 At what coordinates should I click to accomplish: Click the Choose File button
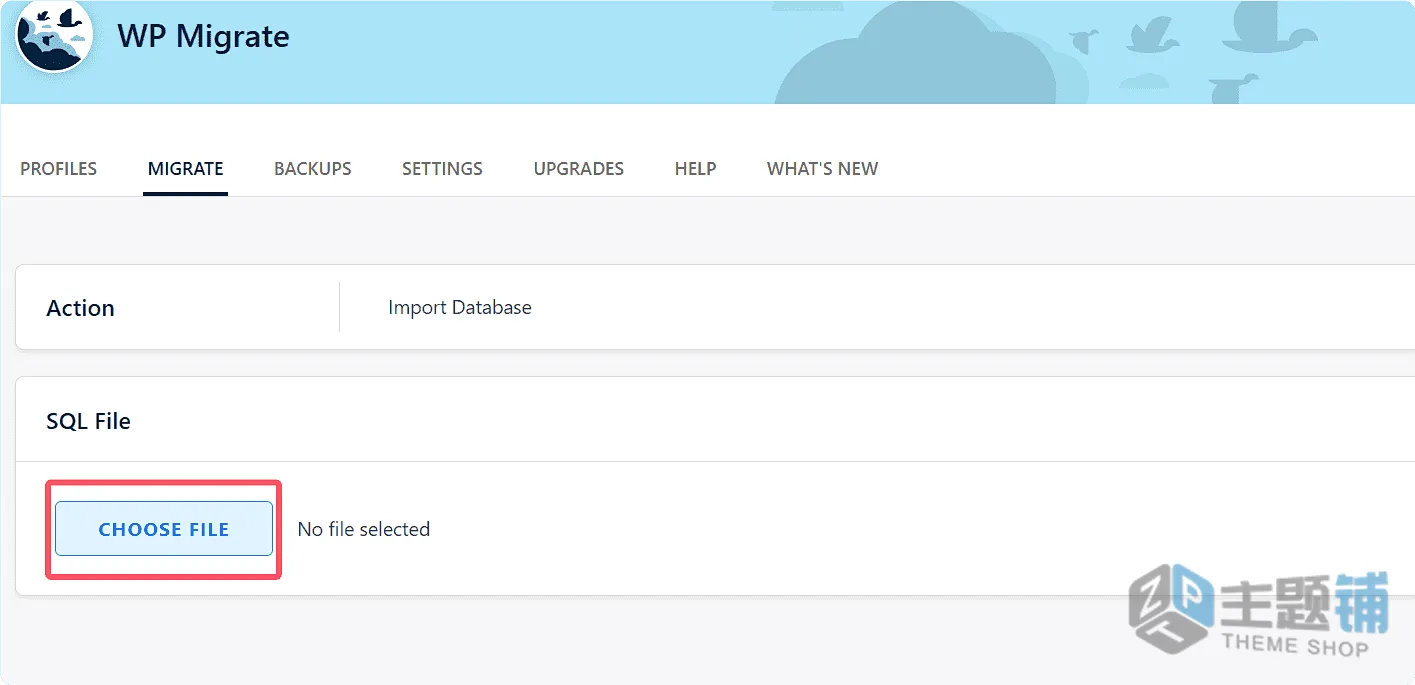tap(164, 529)
